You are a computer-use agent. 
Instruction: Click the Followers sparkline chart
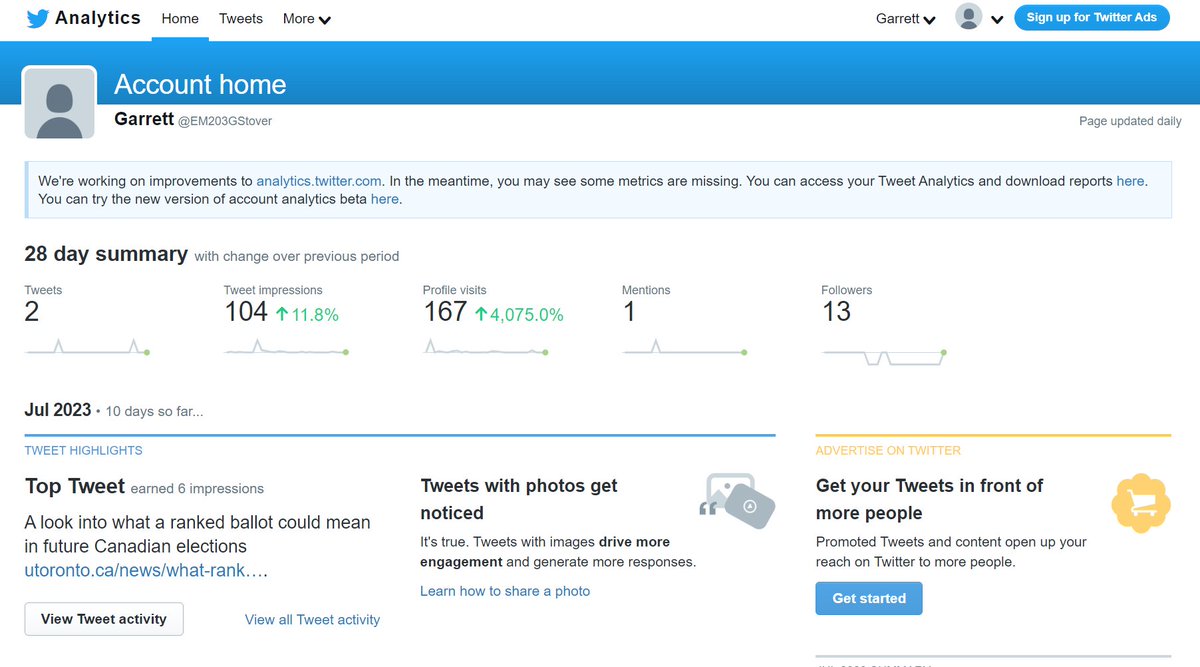point(884,356)
